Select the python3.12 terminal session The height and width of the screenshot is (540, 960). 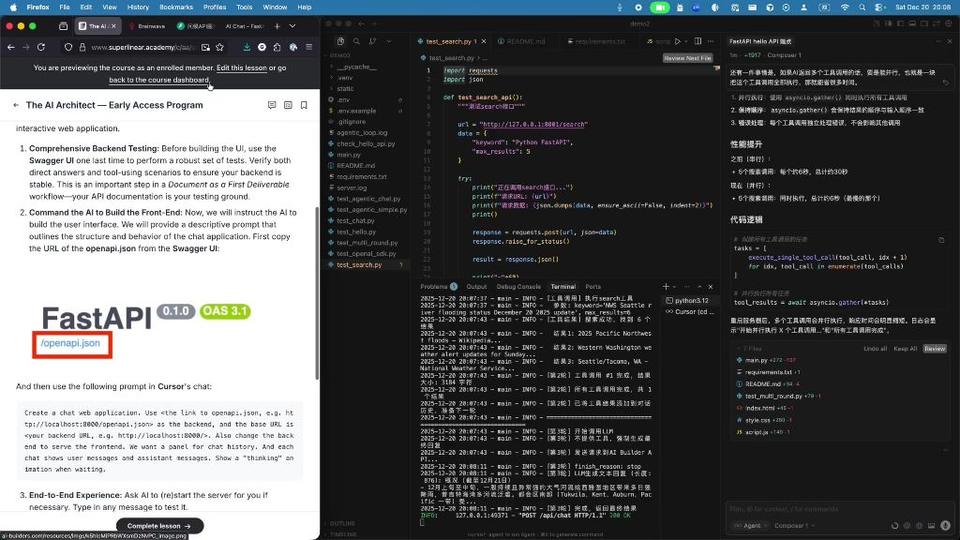pyautogui.click(x=689, y=301)
